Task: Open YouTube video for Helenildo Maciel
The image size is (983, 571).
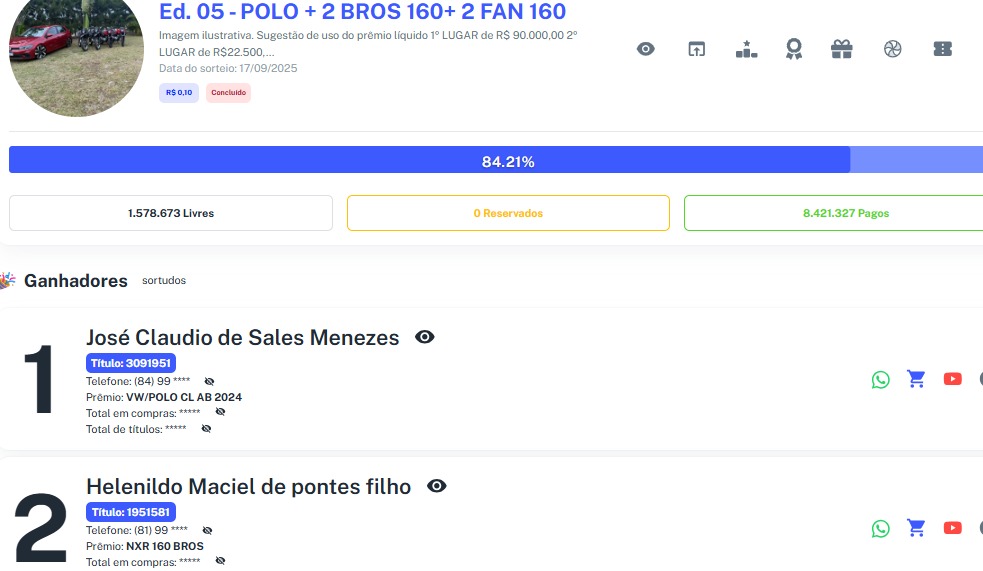Action: [x=952, y=528]
